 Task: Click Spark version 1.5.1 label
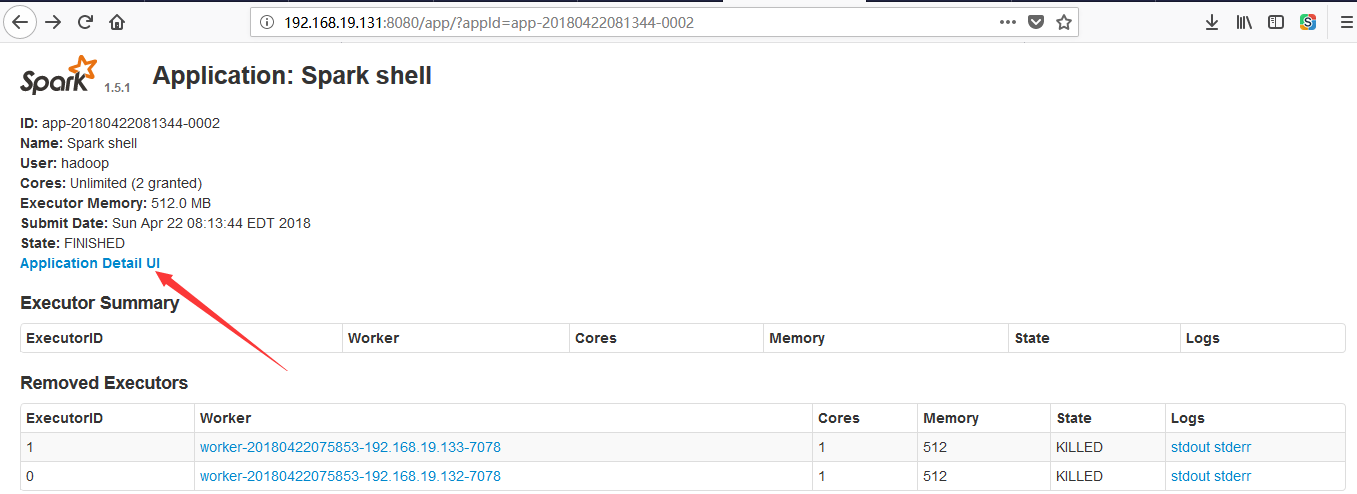117,88
